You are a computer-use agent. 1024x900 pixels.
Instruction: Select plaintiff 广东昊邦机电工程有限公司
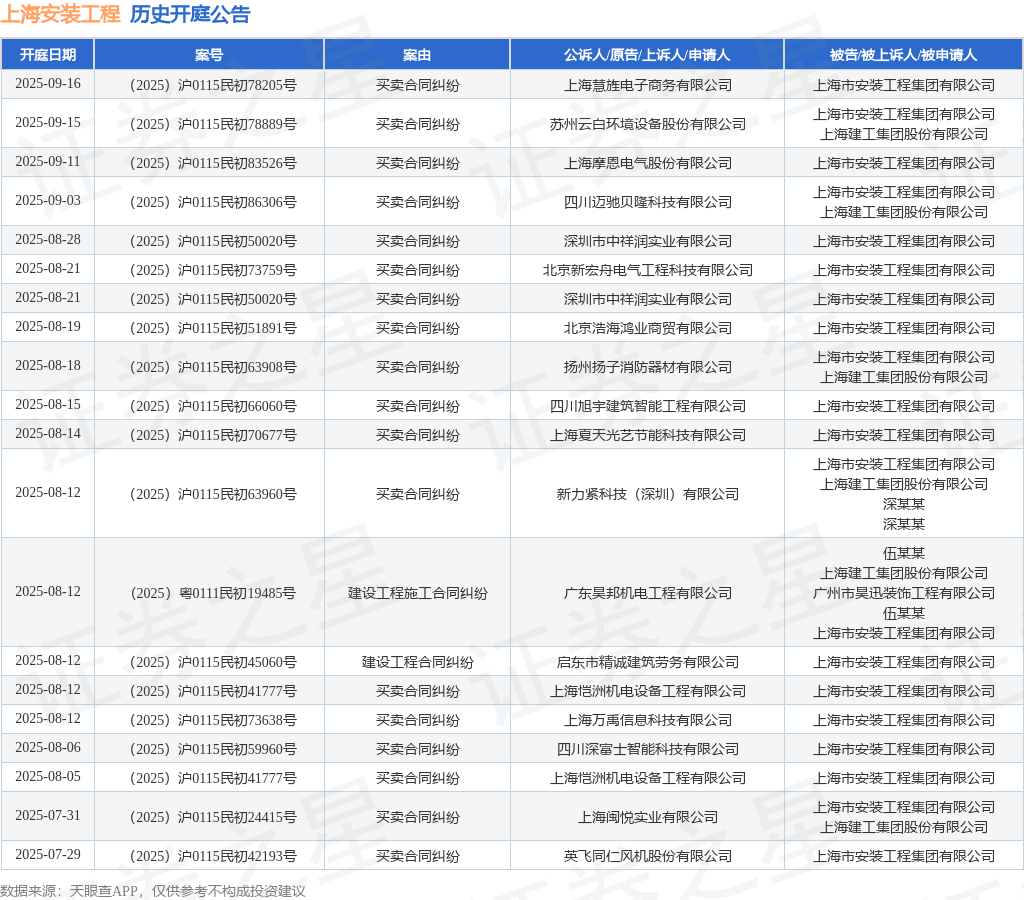point(647,593)
